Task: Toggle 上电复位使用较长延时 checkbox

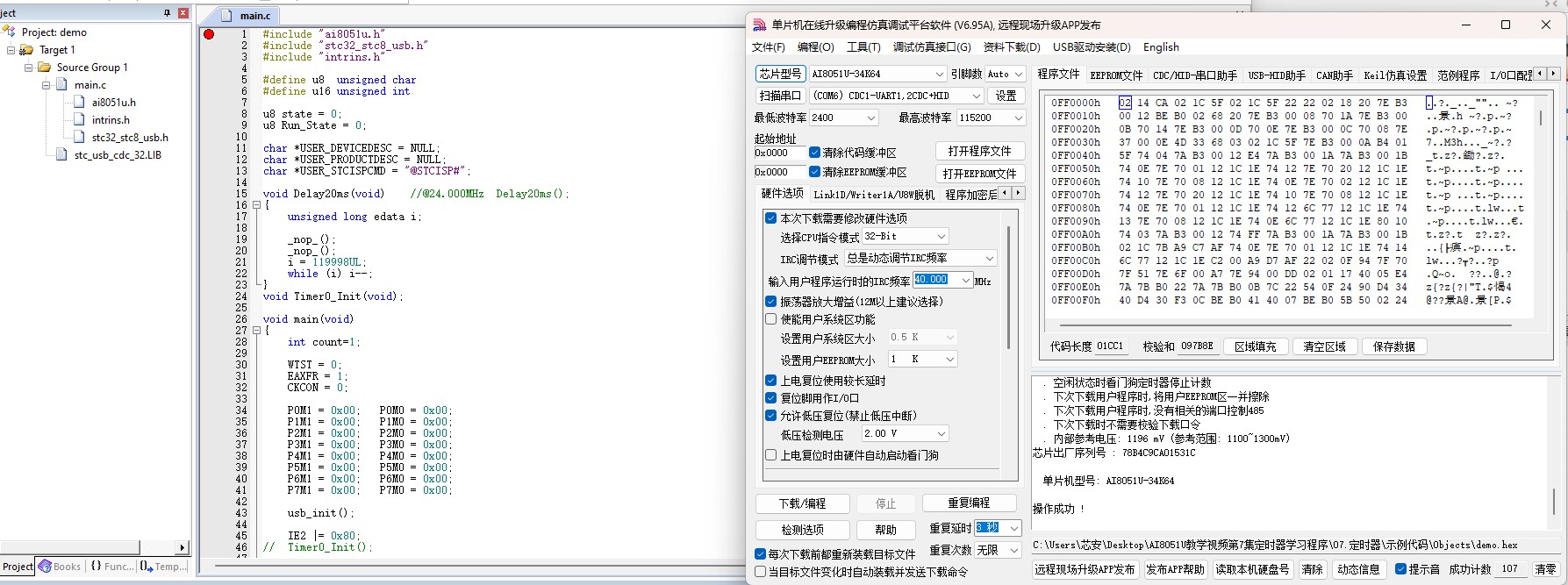Action: pyautogui.click(x=770, y=381)
